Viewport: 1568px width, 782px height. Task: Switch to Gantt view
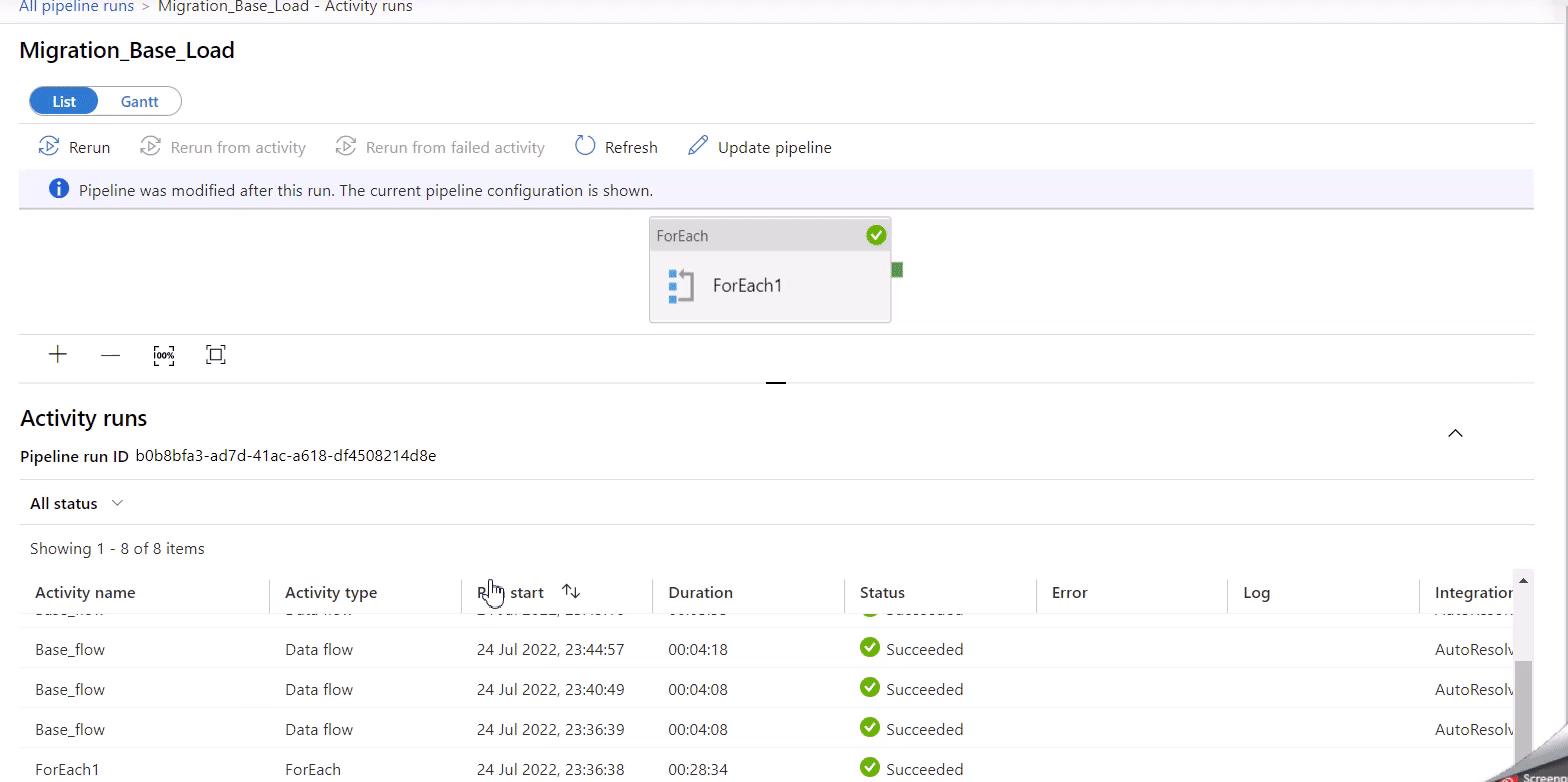(x=140, y=101)
